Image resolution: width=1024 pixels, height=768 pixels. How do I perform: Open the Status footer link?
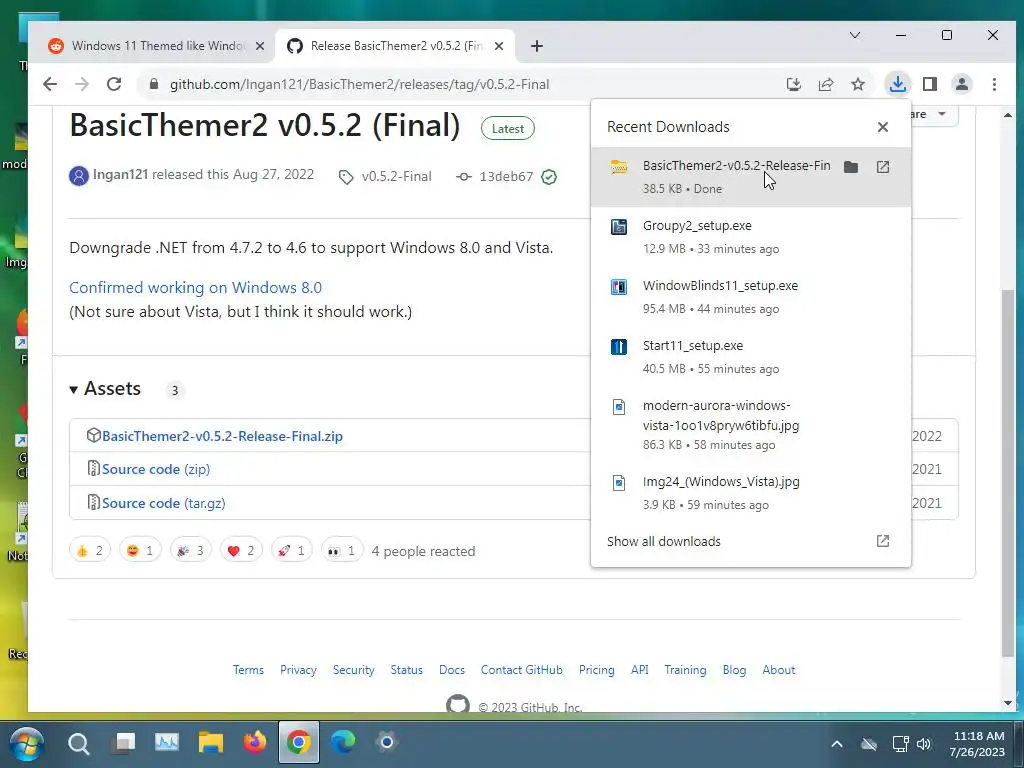406,670
